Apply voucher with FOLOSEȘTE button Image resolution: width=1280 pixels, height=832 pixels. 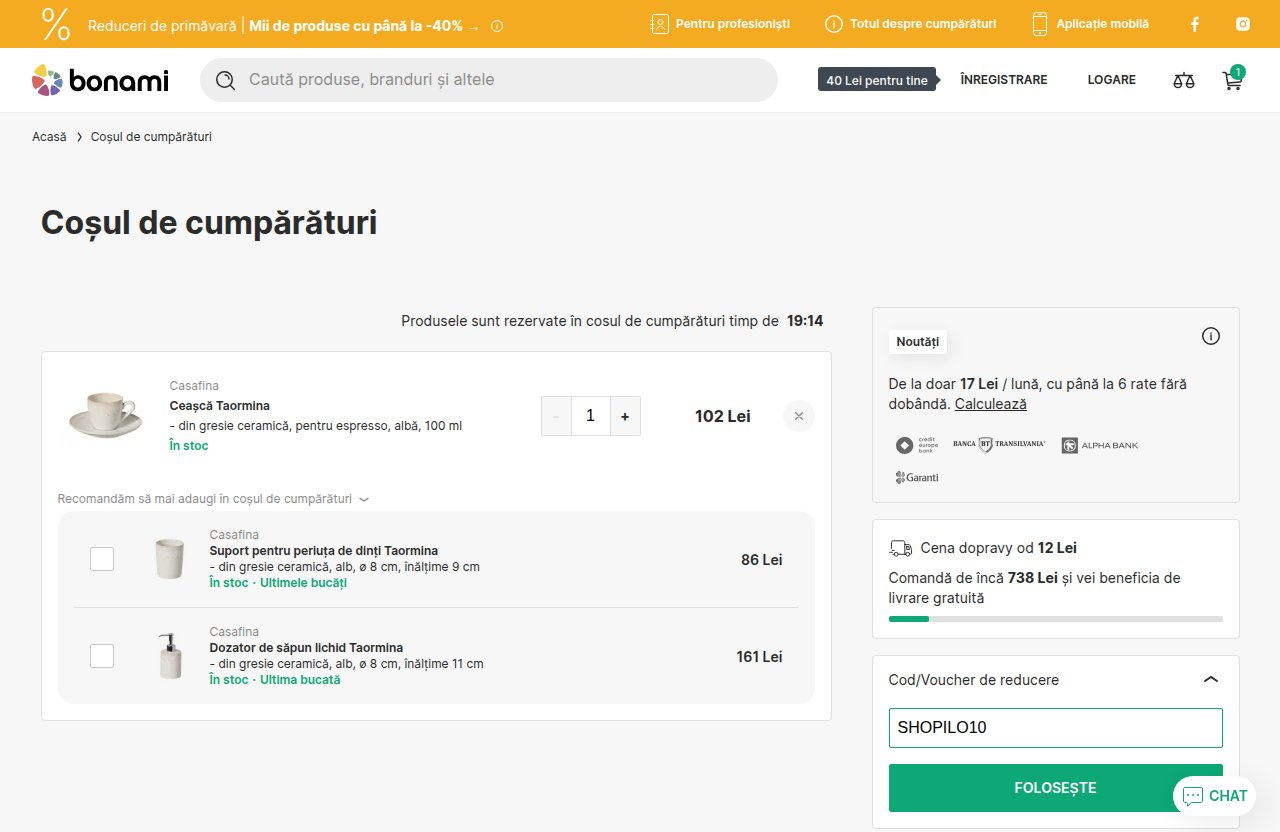(x=1056, y=788)
